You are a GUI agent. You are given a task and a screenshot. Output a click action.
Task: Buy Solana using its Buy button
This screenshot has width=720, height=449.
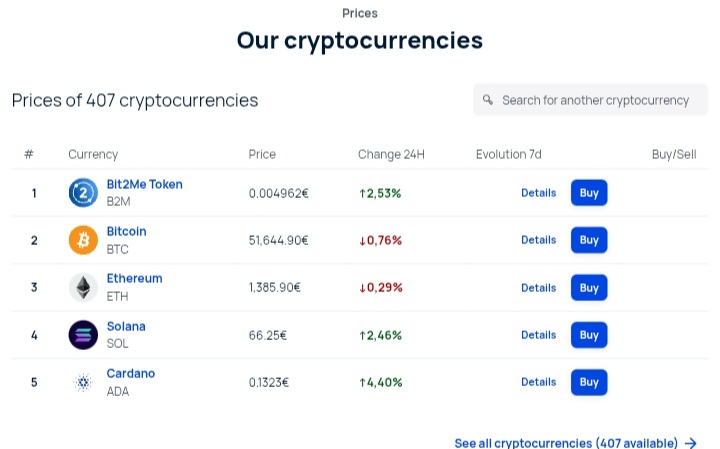(x=589, y=335)
